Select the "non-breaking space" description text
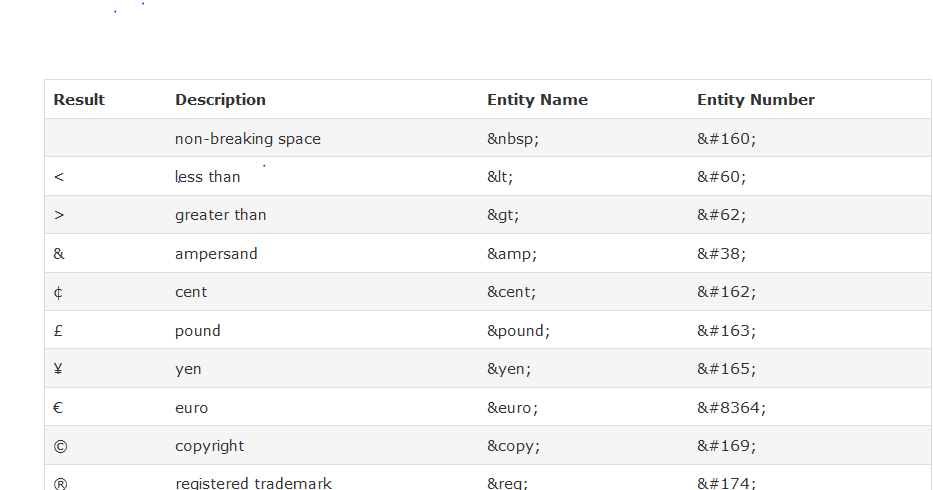This screenshot has height=490, width=933. 248,139
